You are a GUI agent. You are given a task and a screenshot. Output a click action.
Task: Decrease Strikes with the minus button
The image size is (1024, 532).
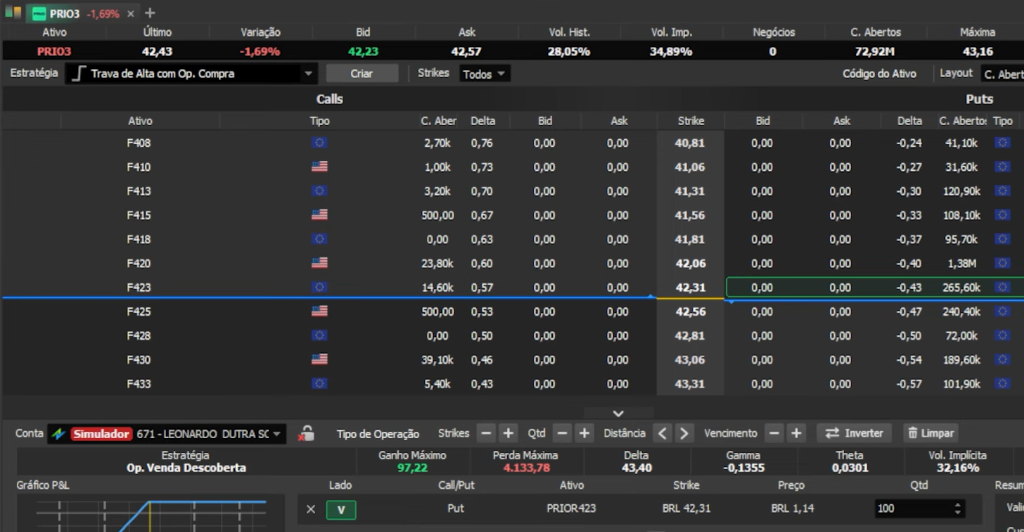(486, 433)
